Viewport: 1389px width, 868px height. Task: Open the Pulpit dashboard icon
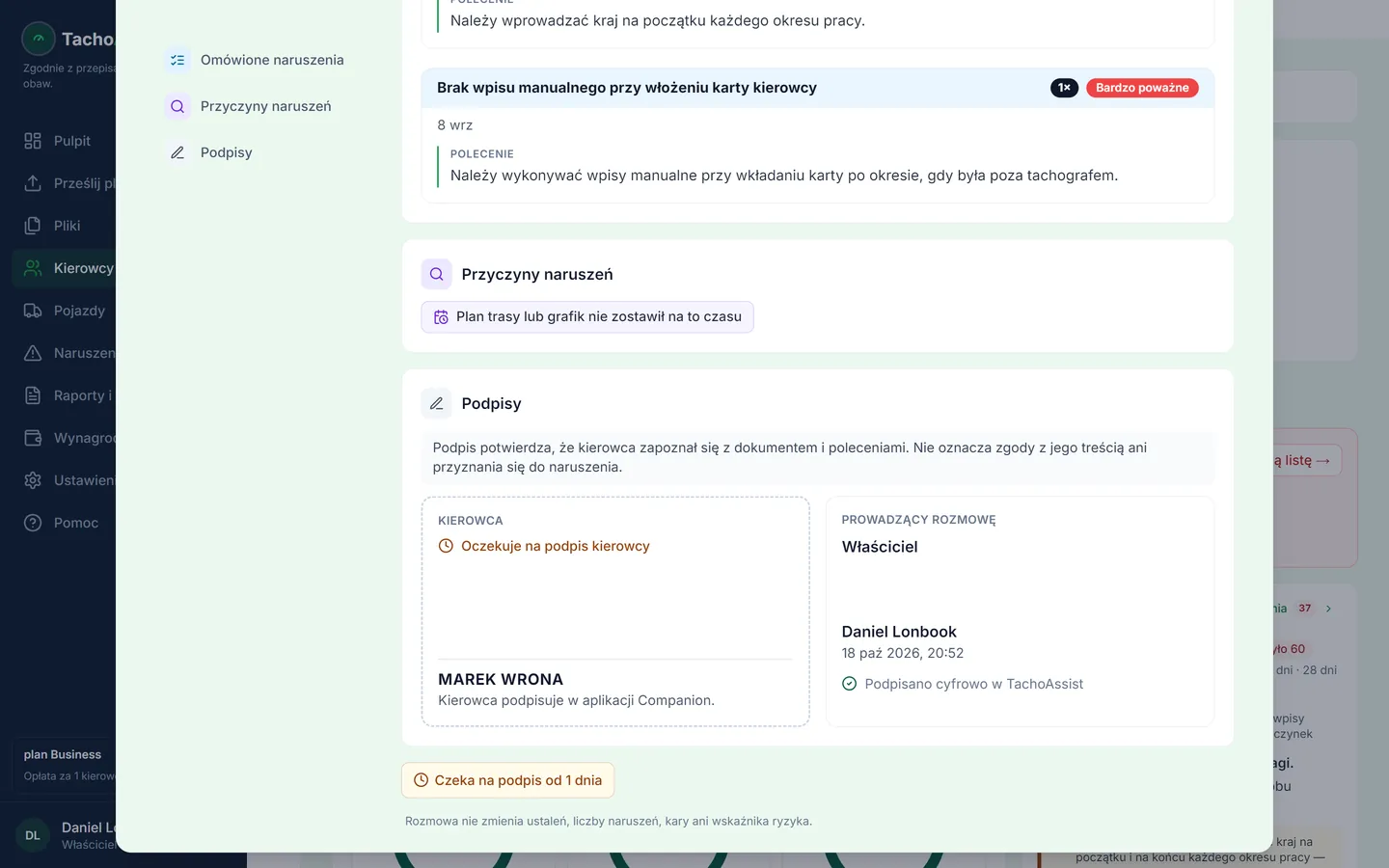tap(33, 141)
